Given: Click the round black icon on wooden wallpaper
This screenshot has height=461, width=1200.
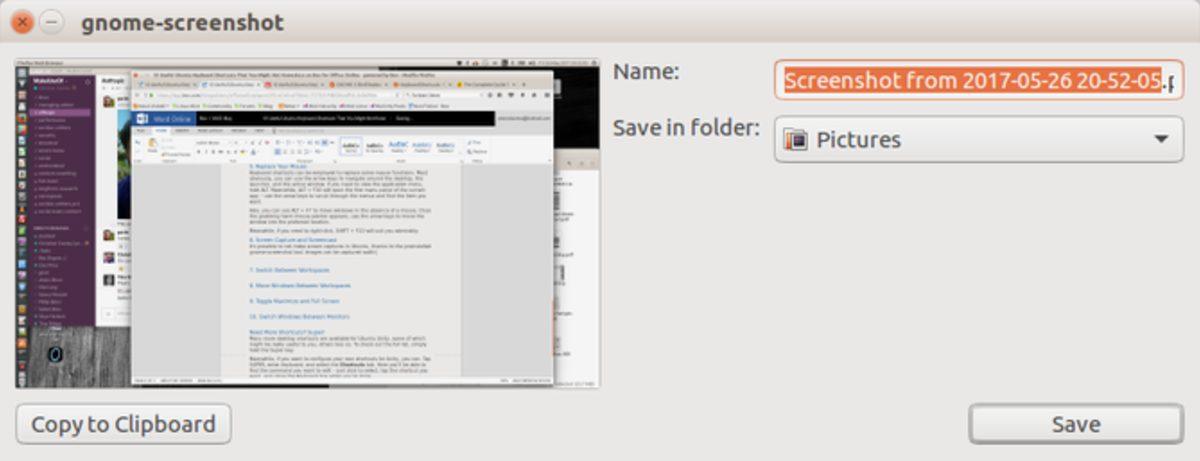Looking at the screenshot, I should pyautogui.click(x=56, y=354).
